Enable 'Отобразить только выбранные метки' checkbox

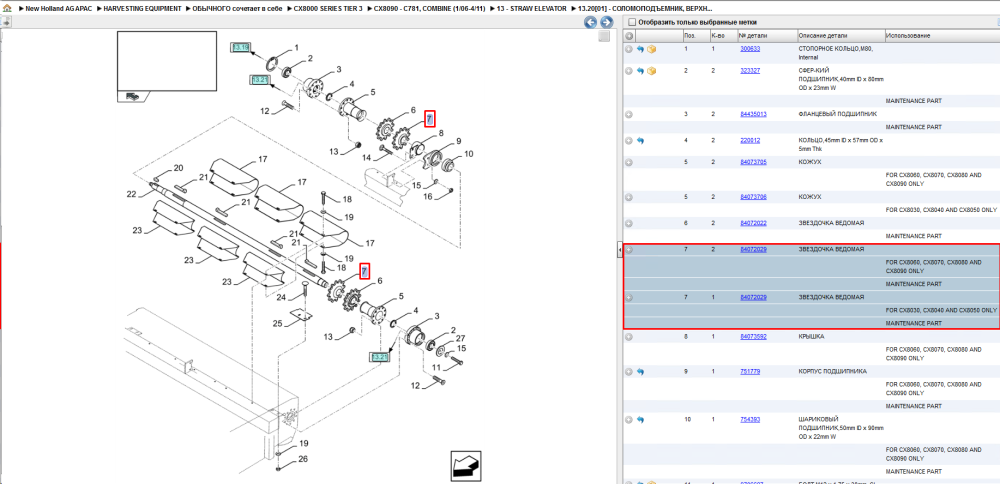click(631, 22)
